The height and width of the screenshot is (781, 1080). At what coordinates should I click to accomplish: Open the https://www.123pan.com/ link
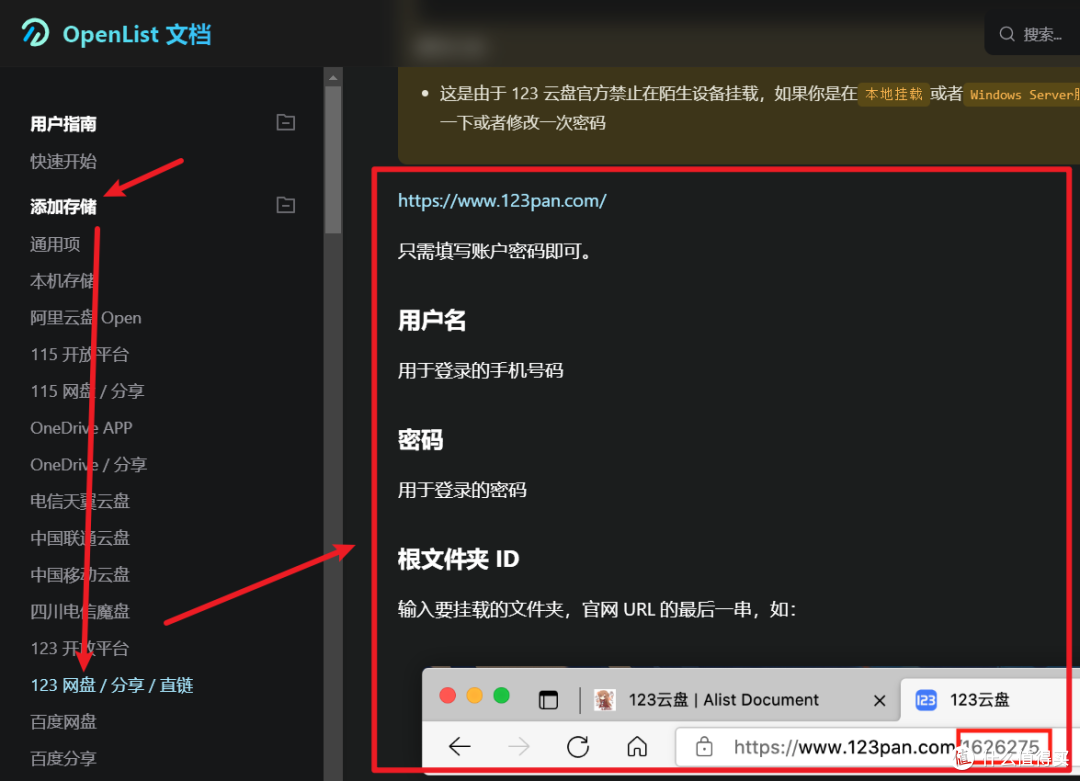[x=503, y=200]
